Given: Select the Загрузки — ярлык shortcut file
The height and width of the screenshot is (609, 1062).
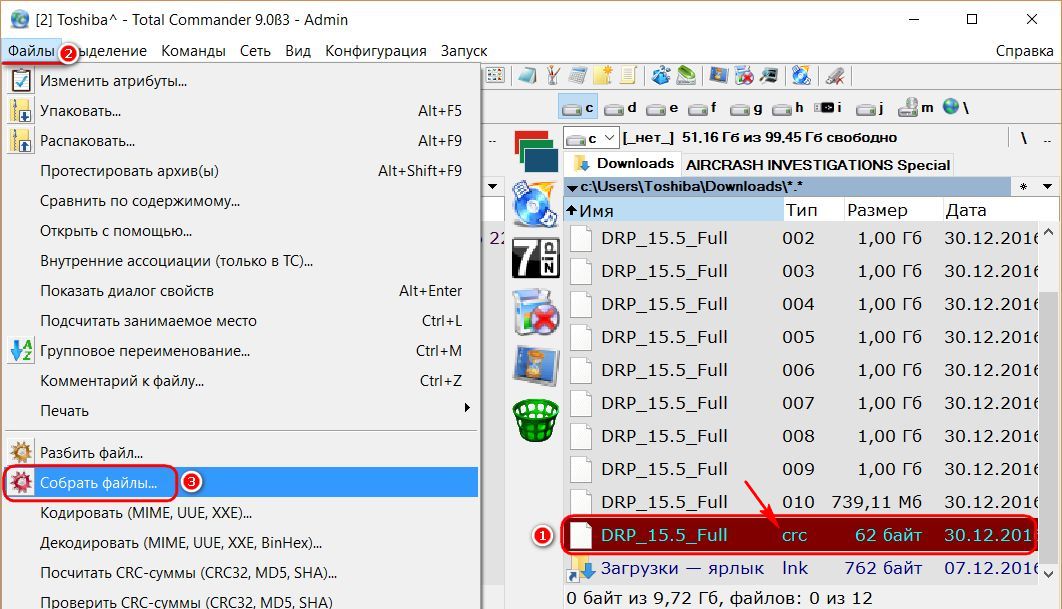Looking at the screenshot, I should pyautogui.click(x=800, y=568).
